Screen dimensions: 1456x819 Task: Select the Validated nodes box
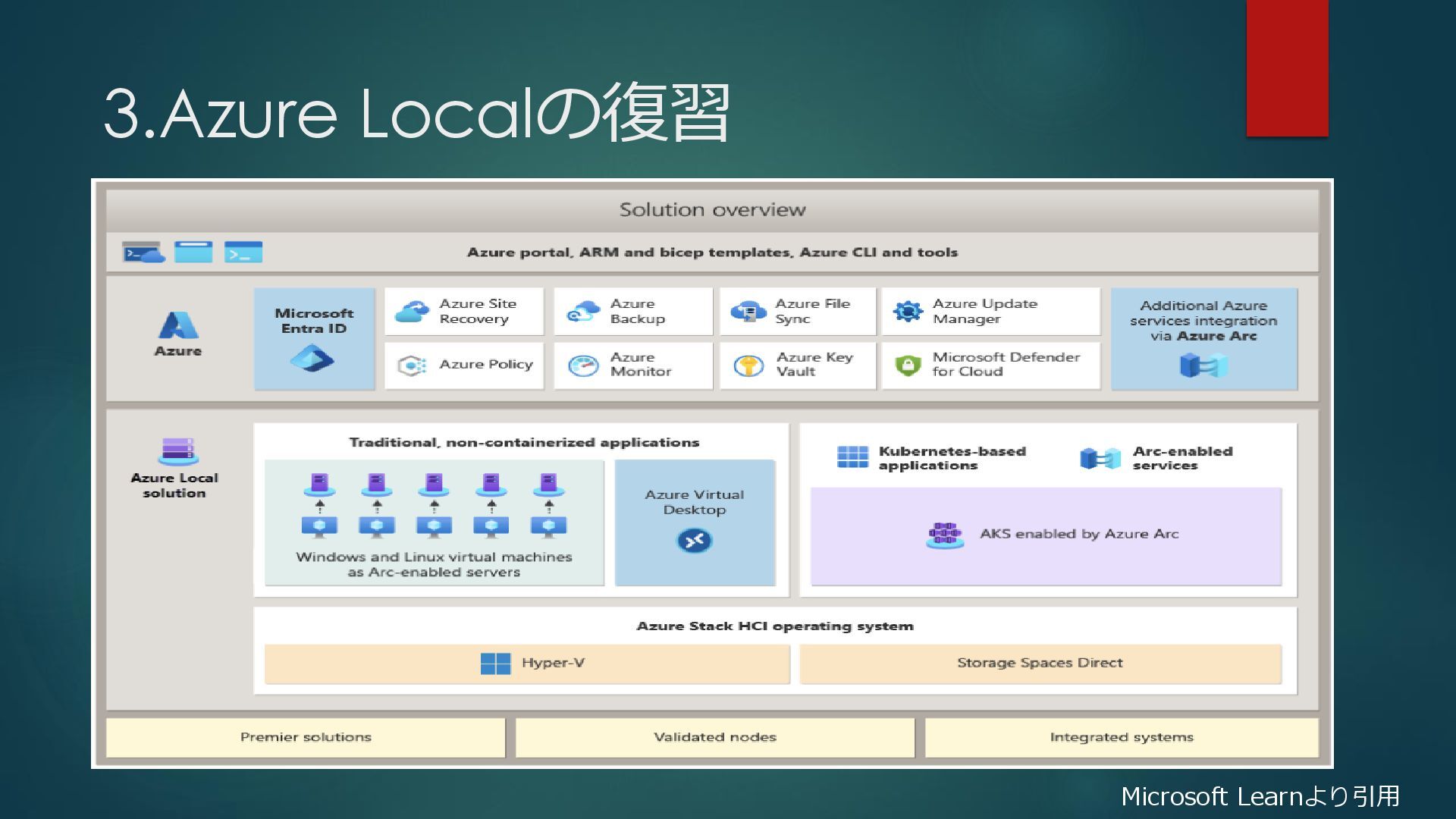(715, 737)
